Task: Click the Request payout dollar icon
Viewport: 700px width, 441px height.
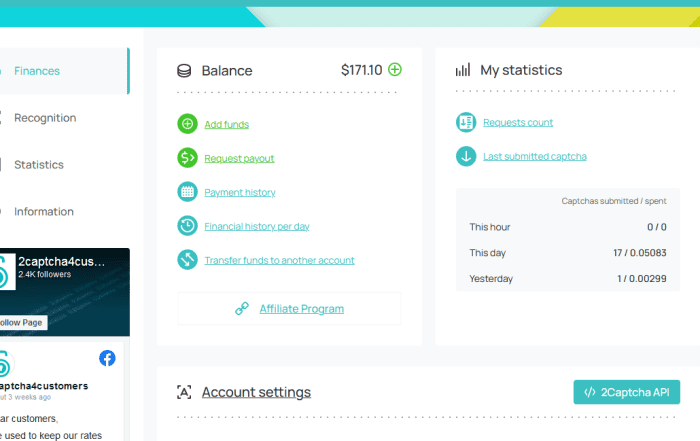Action: coord(187,158)
